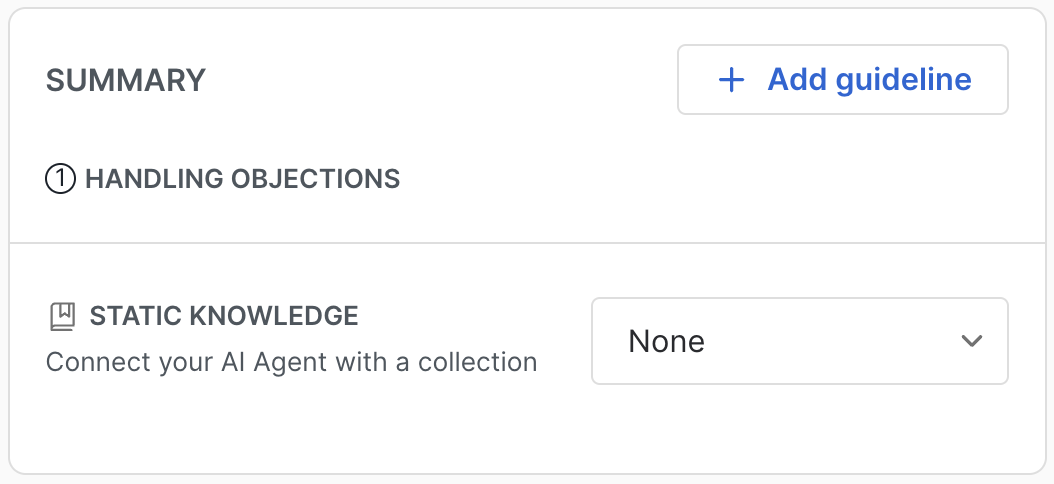
Task: Click the SUMMARY section heading
Action: tap(126, 80)
